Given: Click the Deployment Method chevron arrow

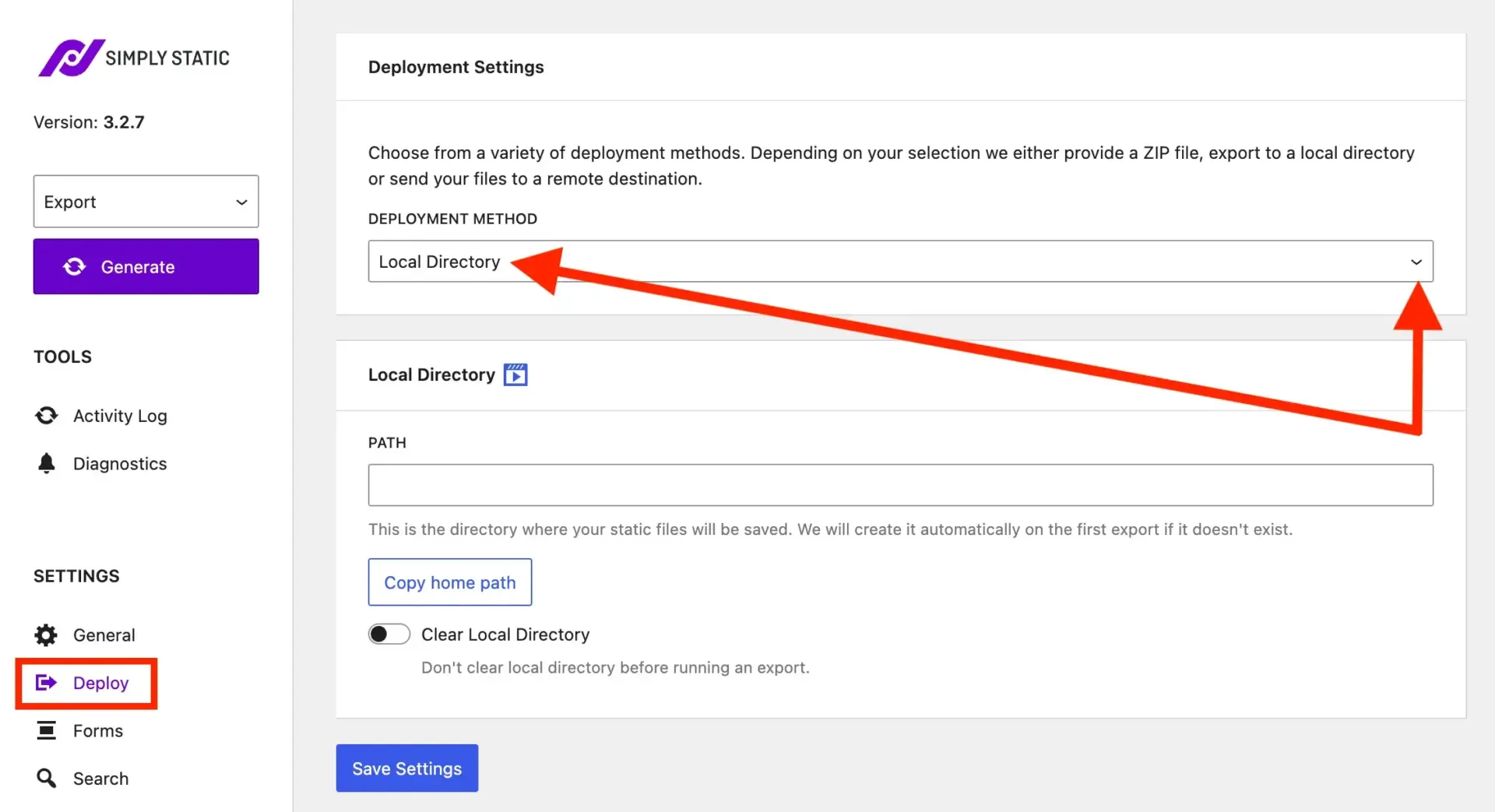Looking at the screenshot, I should (1416, 262).
